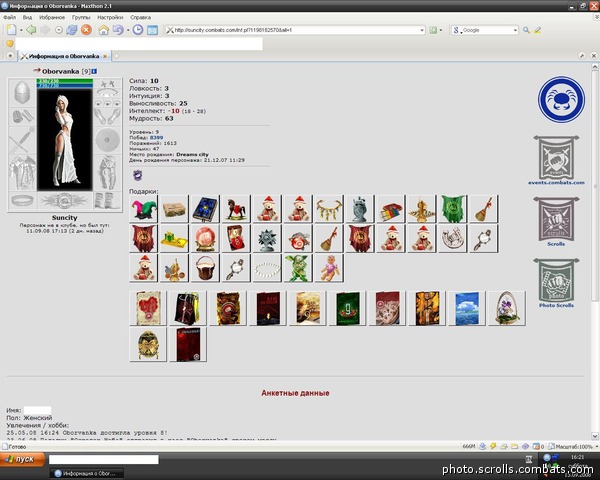Click the round shield equipment slot
Screen dimensions: 600x480
[x=108, y=140]
